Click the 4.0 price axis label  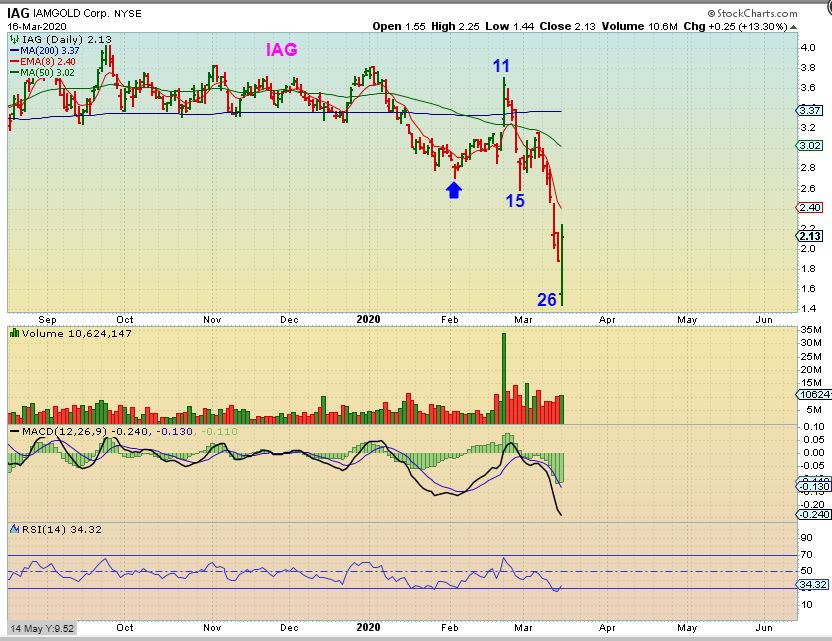807,48
